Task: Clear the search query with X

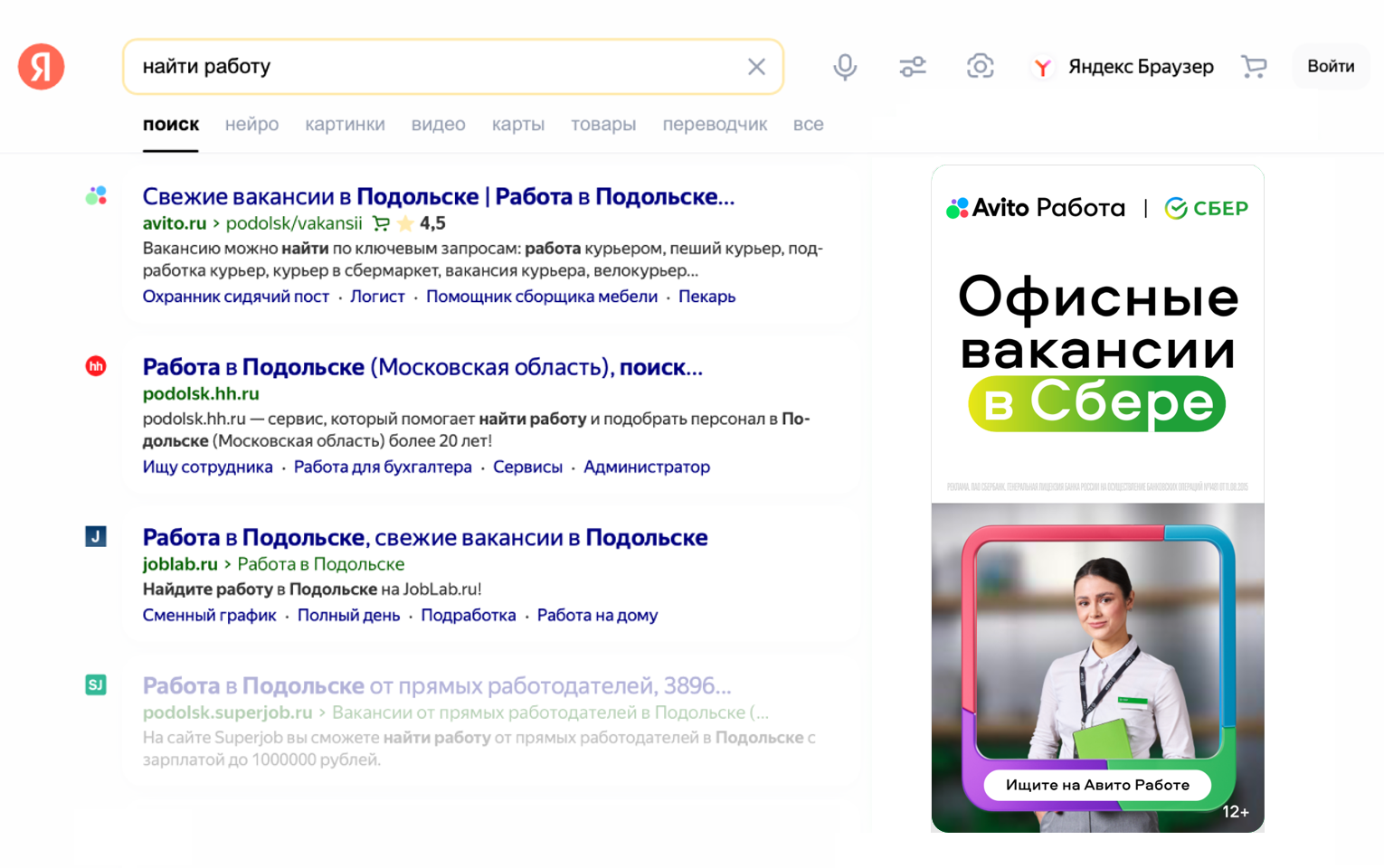Action: tap(756, 67)
